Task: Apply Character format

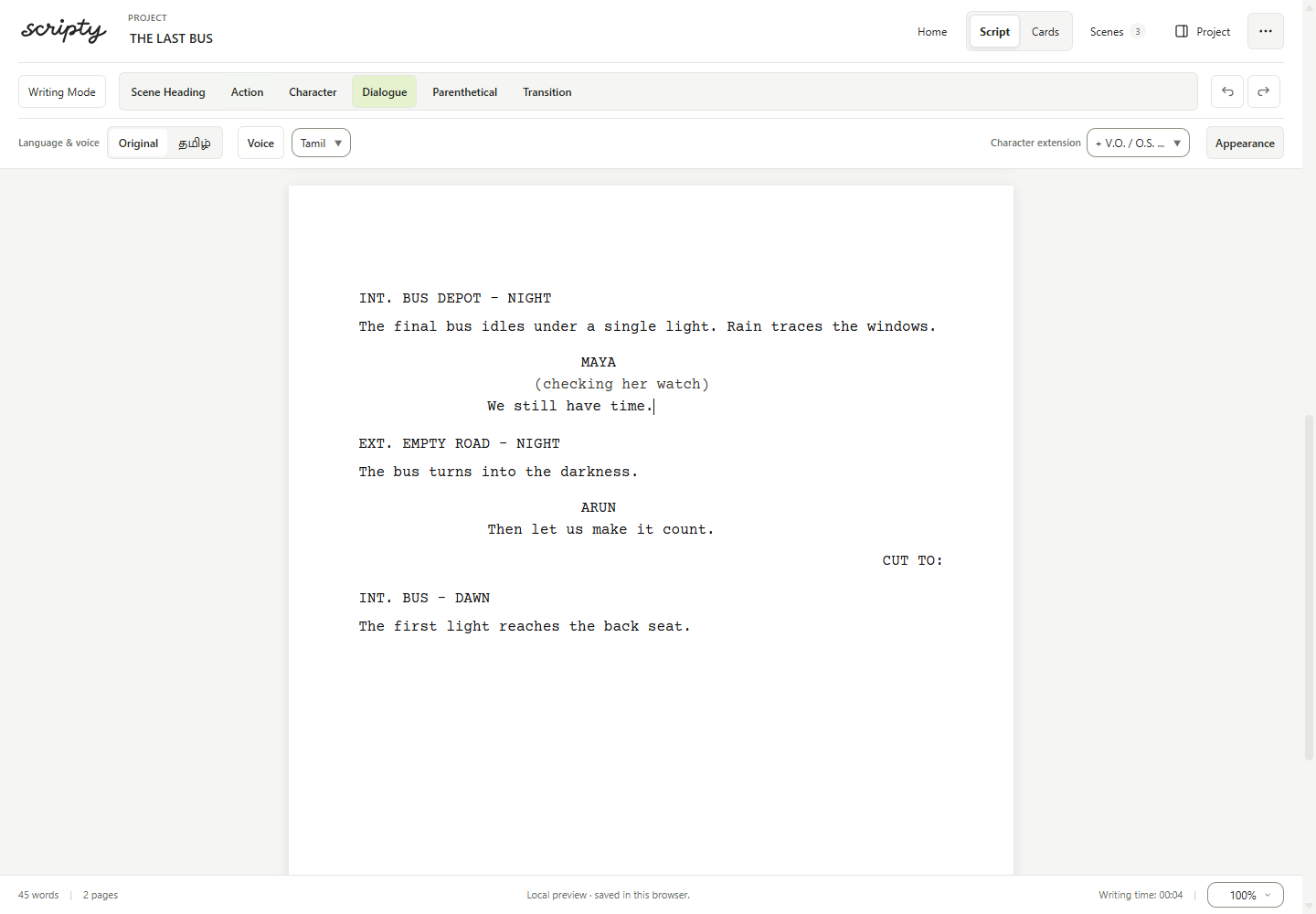Action: point(313,91)
